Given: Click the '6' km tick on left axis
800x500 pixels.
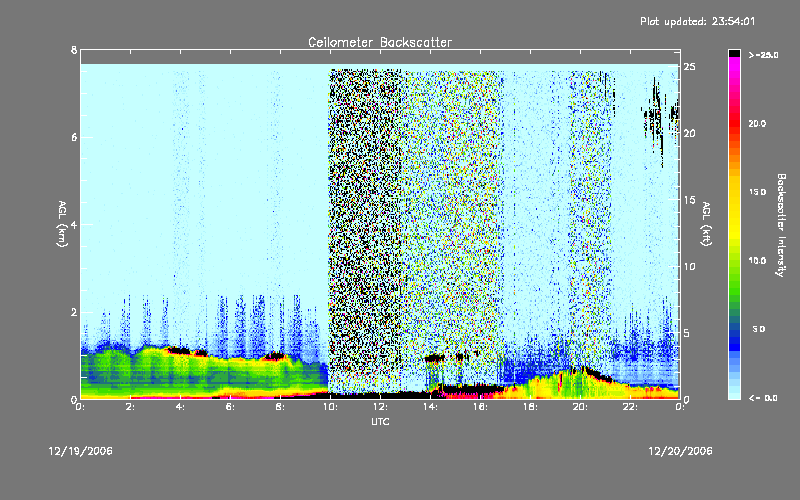Looking at the screenshot, I should click(x=74, y=137).
